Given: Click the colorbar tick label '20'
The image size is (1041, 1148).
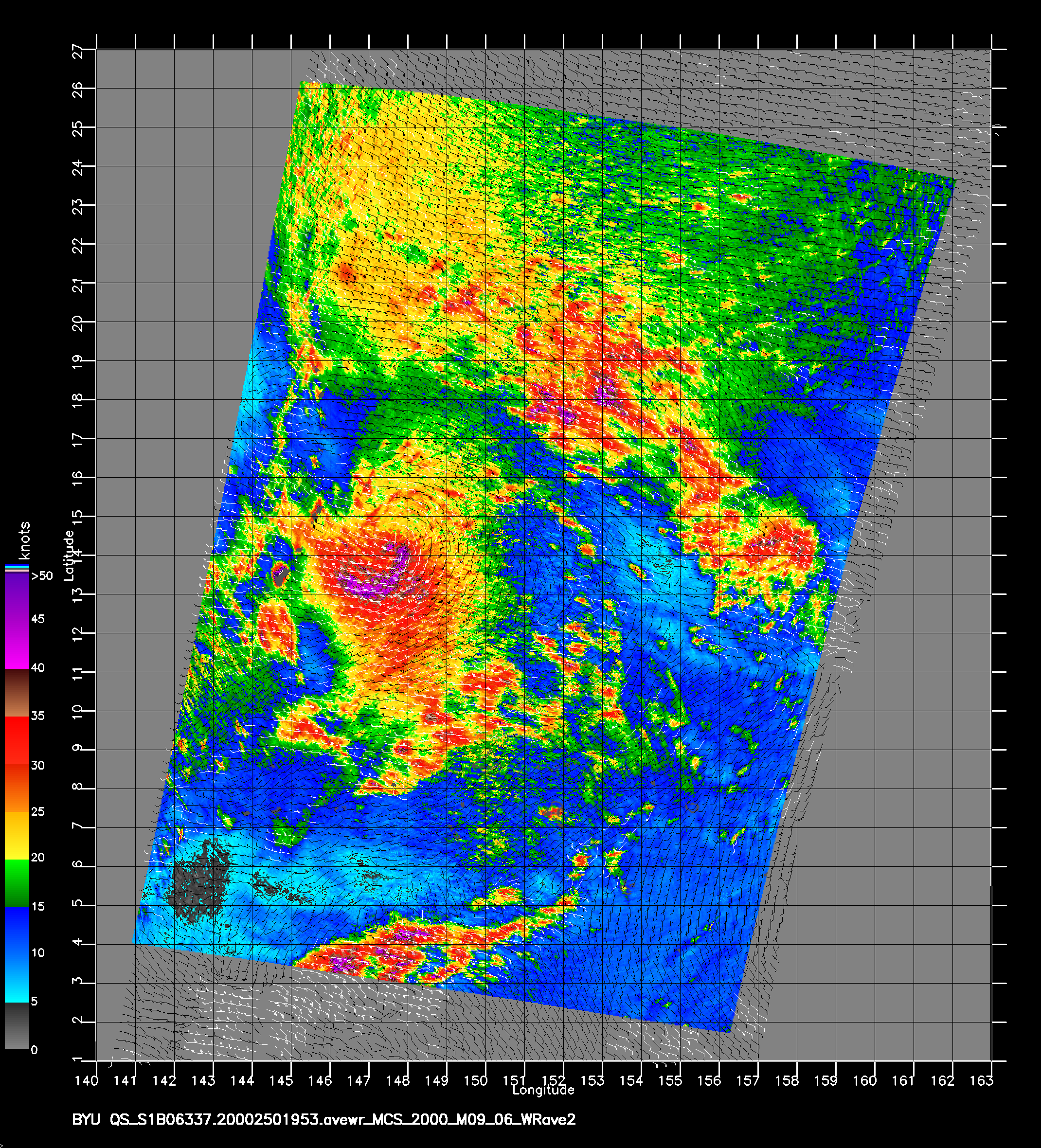Looking at the screenshot, I should 38,858.
